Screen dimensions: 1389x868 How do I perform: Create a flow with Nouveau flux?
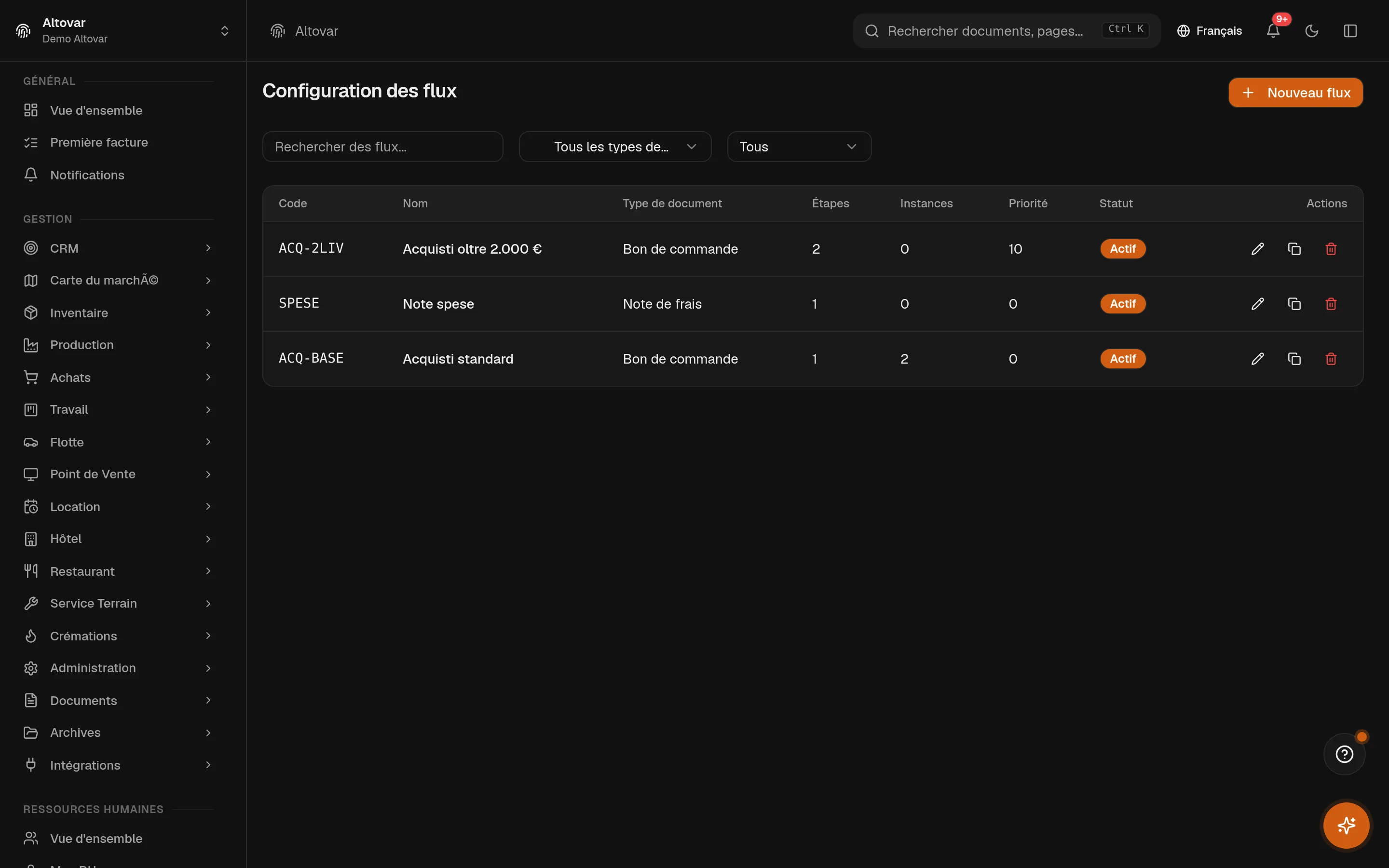coord(1295,93)
